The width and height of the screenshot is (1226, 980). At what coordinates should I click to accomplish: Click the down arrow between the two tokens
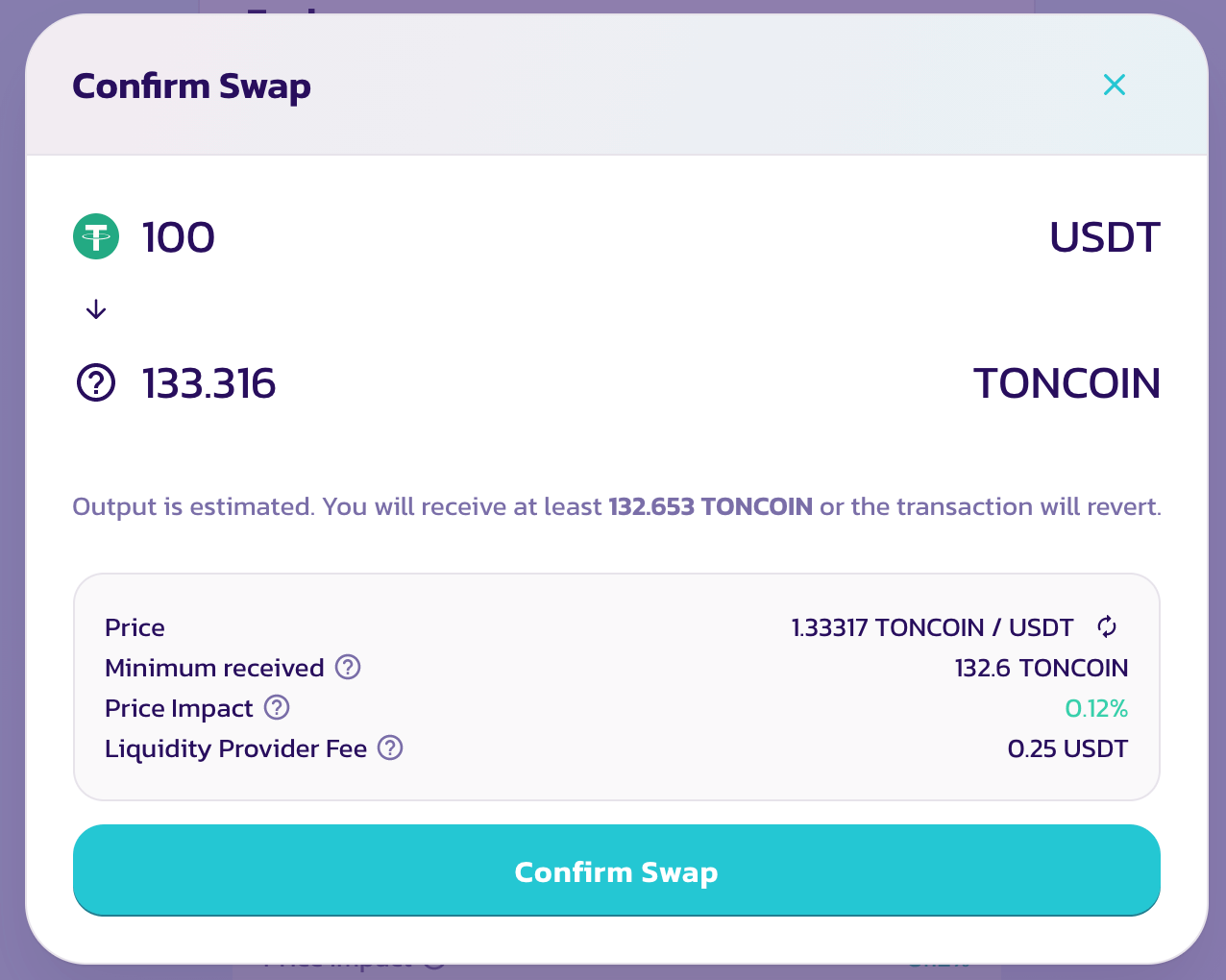(x=96, y=309)
